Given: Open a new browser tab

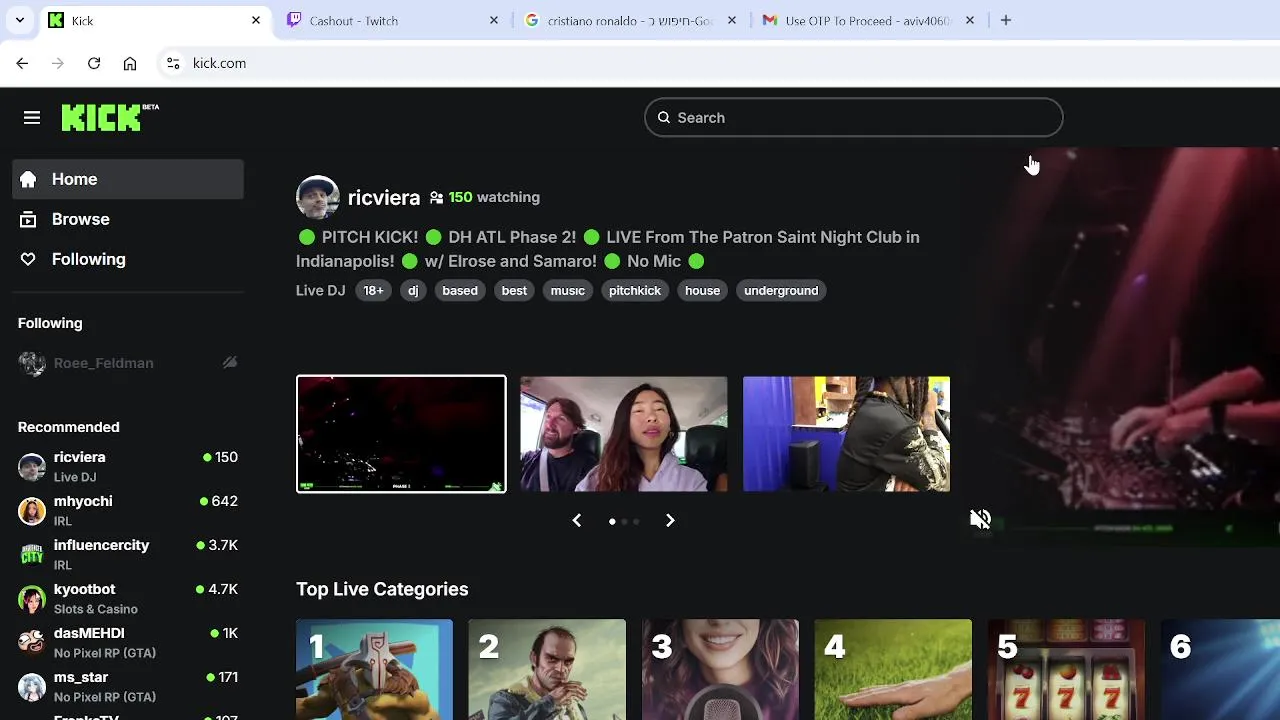Looking at the screenshot, I should point(1006,20).
